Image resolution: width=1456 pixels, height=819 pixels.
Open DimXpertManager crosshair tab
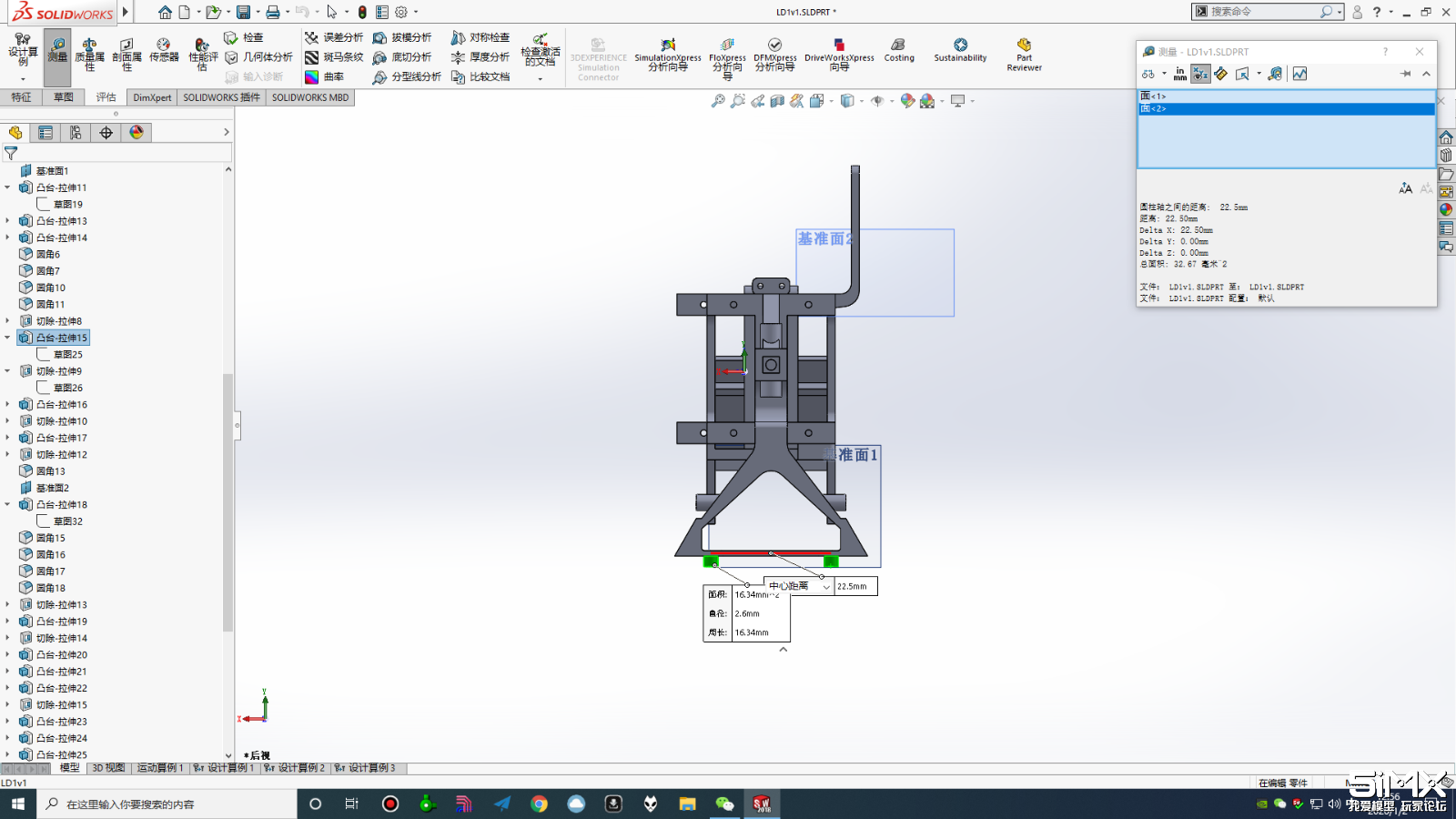[x=106, y=133]
